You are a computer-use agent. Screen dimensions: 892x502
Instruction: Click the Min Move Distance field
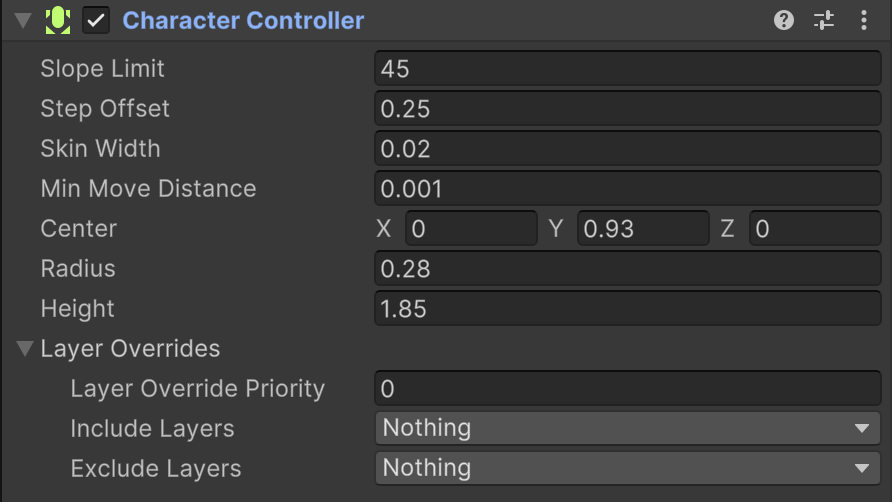click(627, 188)
